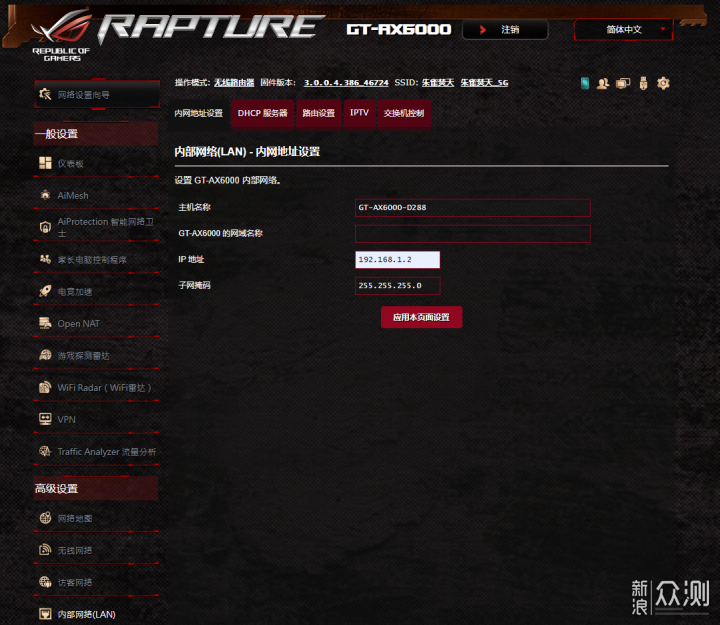Select the AiMesh sidebar icon
The width and height of the screenshot is (720, 625).
point(45,195)
